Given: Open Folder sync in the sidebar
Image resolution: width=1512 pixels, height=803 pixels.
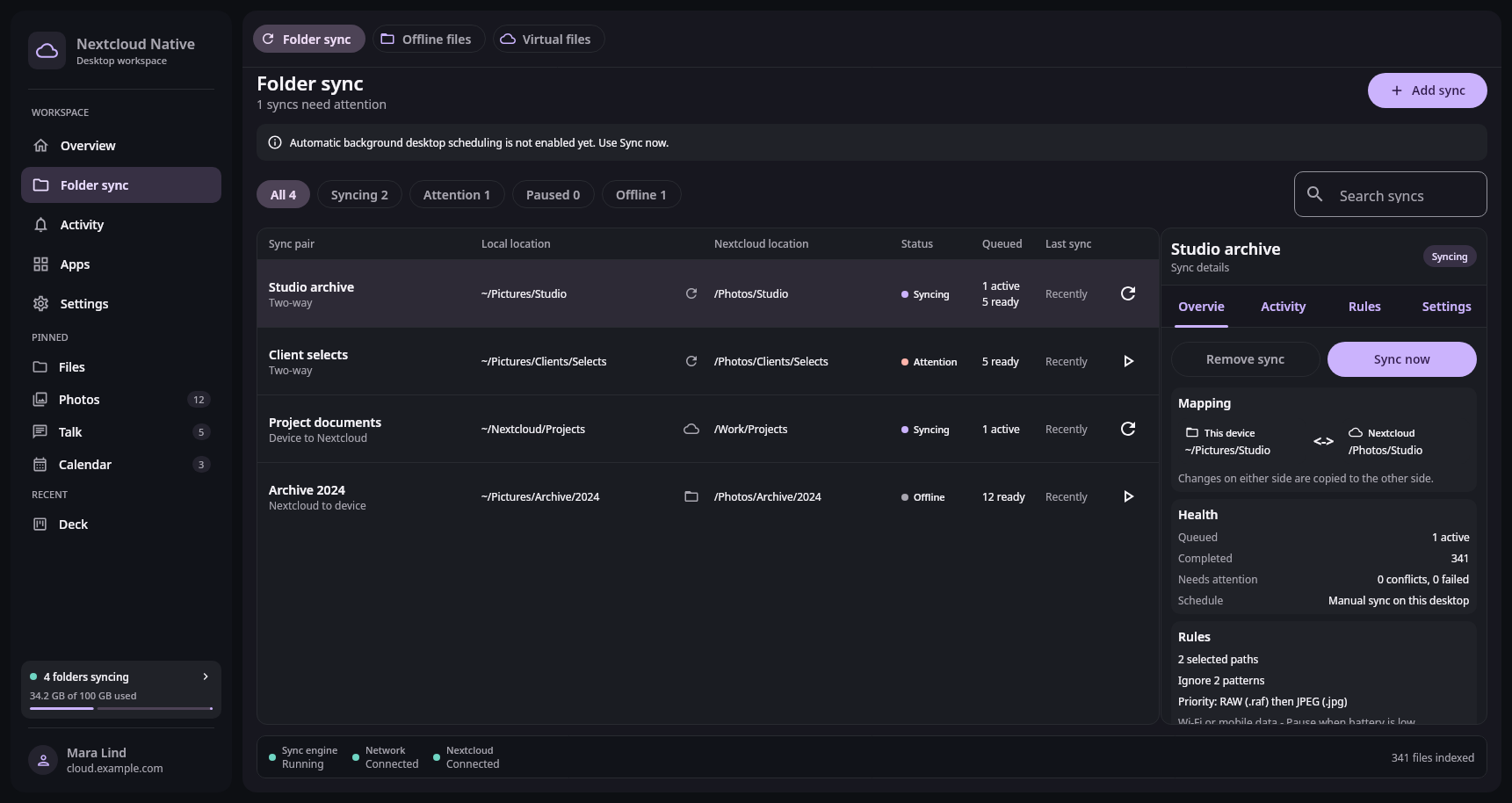Looking at the screenshot, I should [121, 185].
